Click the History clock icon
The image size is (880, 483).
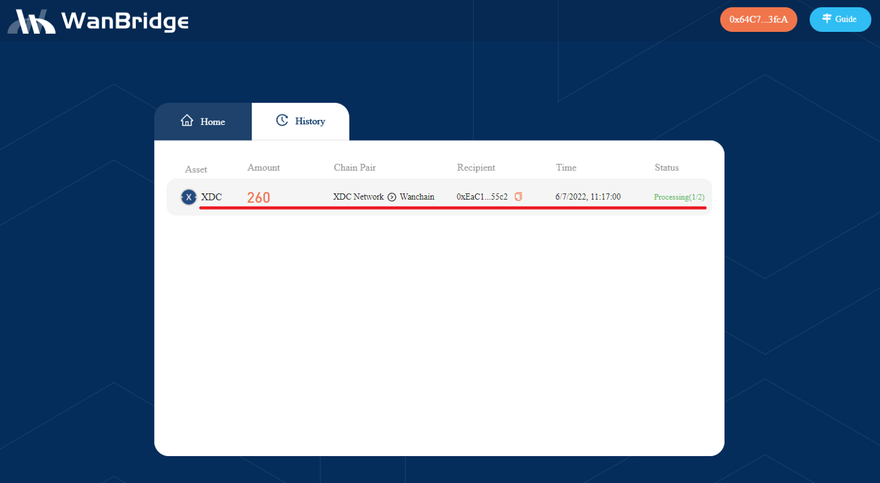(282, 121)
